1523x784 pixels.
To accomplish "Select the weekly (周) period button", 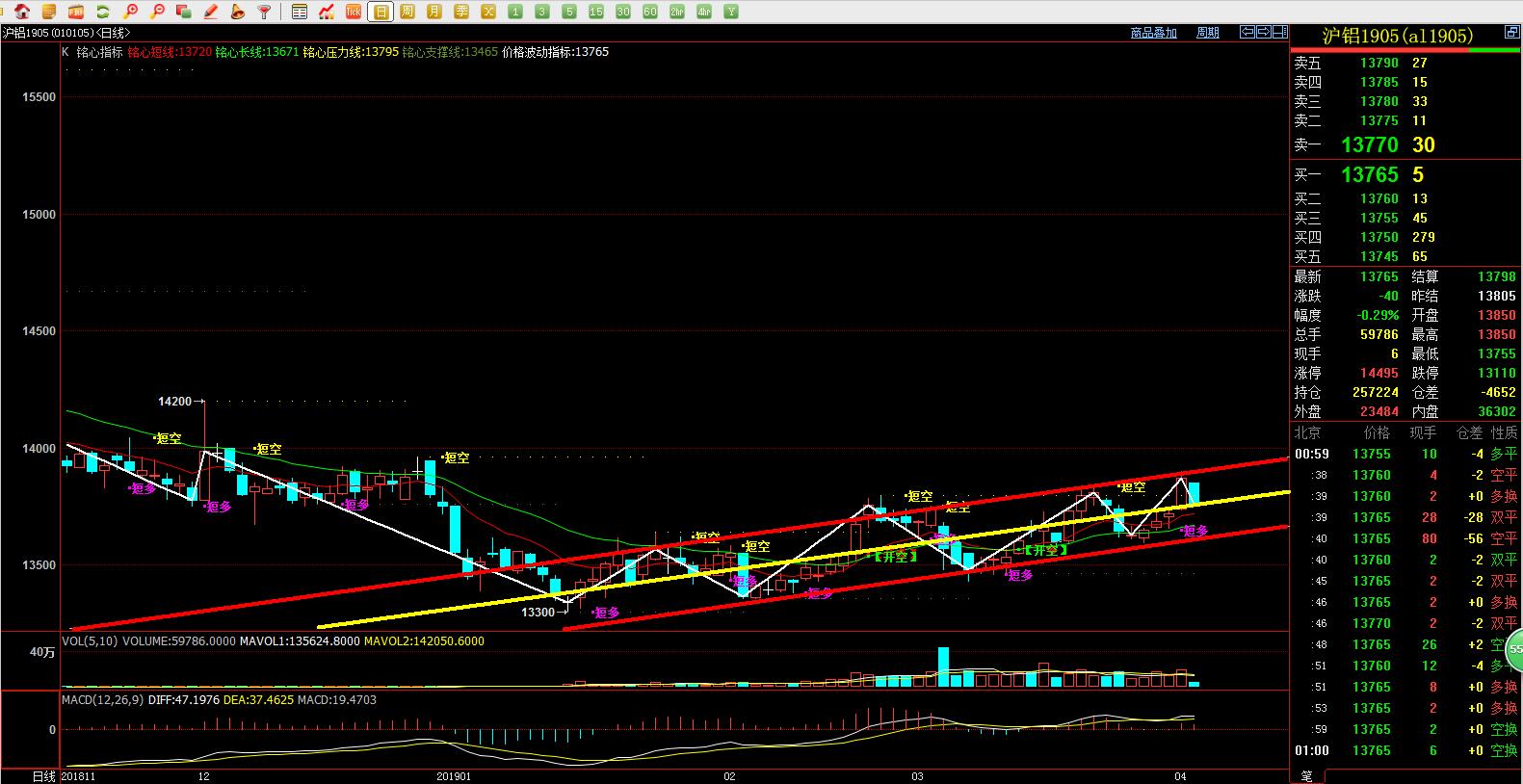I will [x=407, y=12].
